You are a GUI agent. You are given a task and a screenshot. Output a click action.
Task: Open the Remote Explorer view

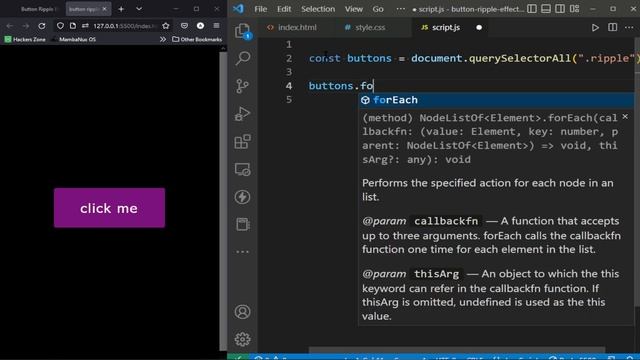tap(242, 169)
